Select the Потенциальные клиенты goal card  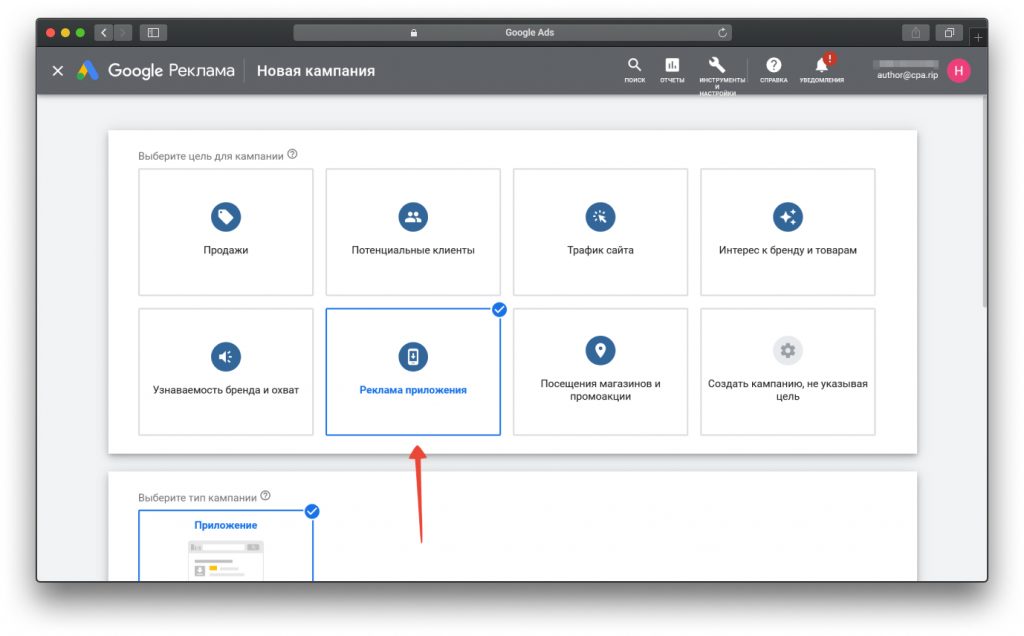click(413, 232)
